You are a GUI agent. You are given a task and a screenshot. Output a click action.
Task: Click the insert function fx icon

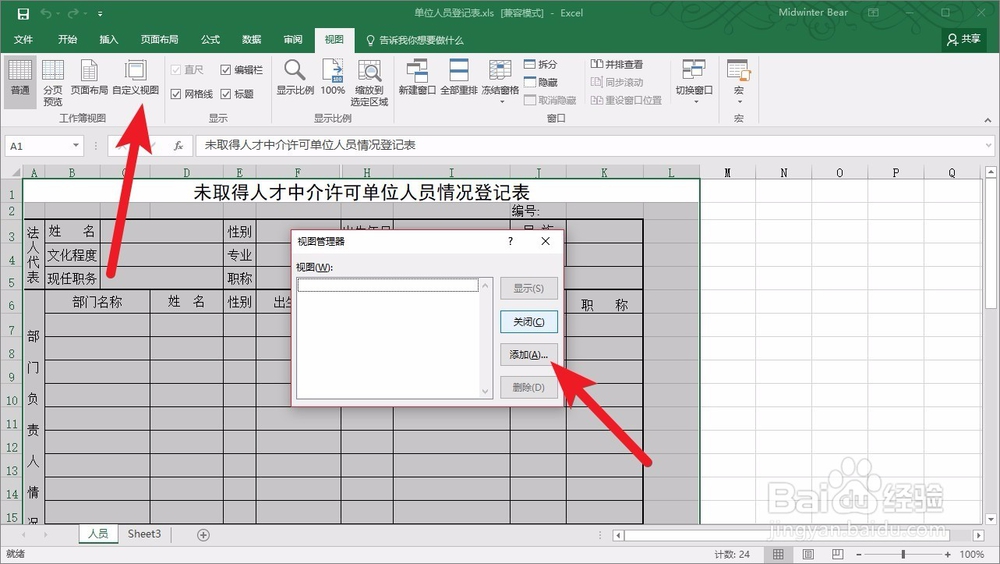click(x=179, y=146)
